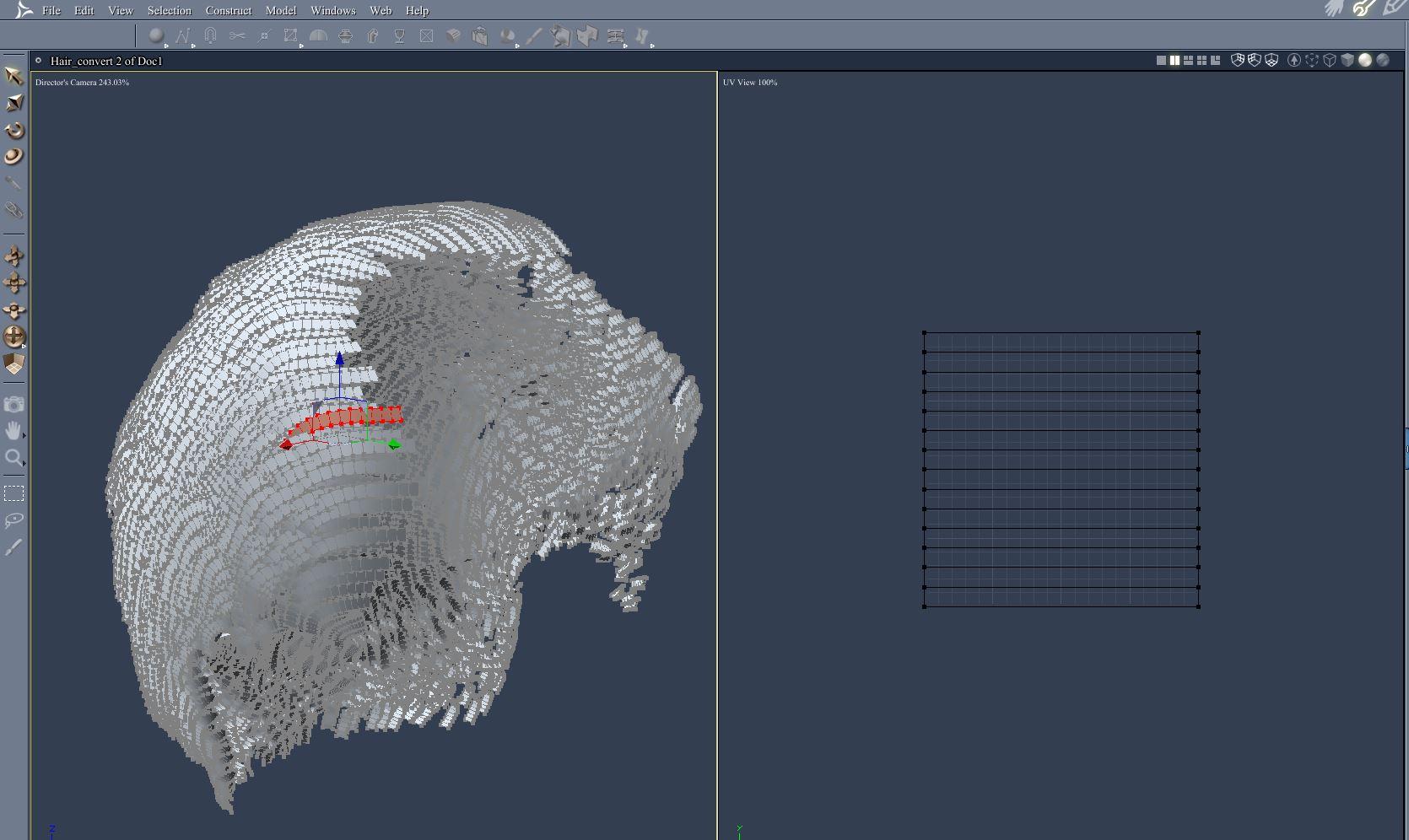Click the horizontal bars distribute icon
Image resolution: width=1409 pixels, height=840 pixels.
[615, 35]
